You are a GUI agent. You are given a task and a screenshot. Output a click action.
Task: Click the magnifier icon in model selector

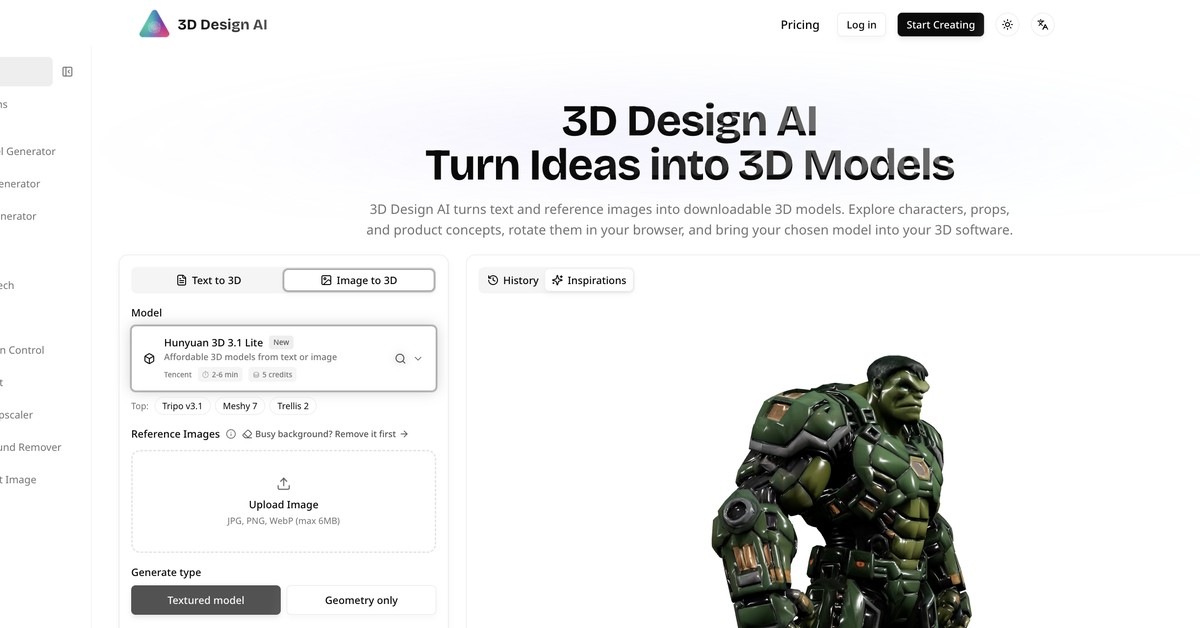[x=400, y=358]
